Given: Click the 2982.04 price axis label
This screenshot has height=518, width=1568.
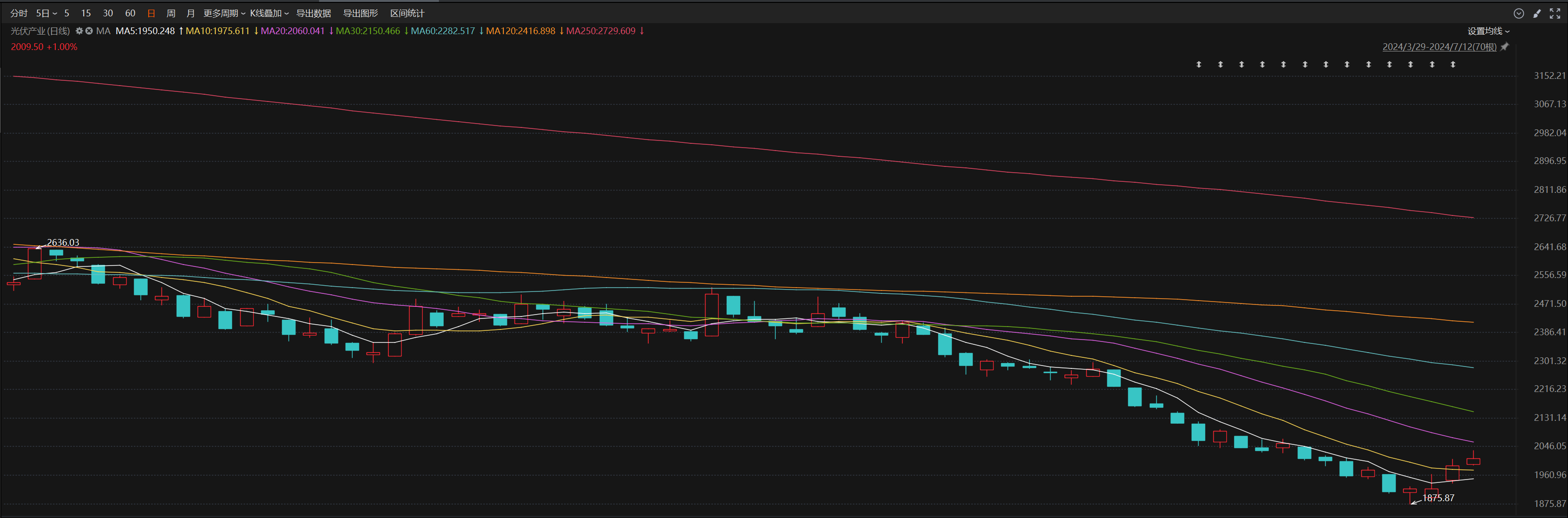Looking at the screenshot, I should pos(1550,133).
